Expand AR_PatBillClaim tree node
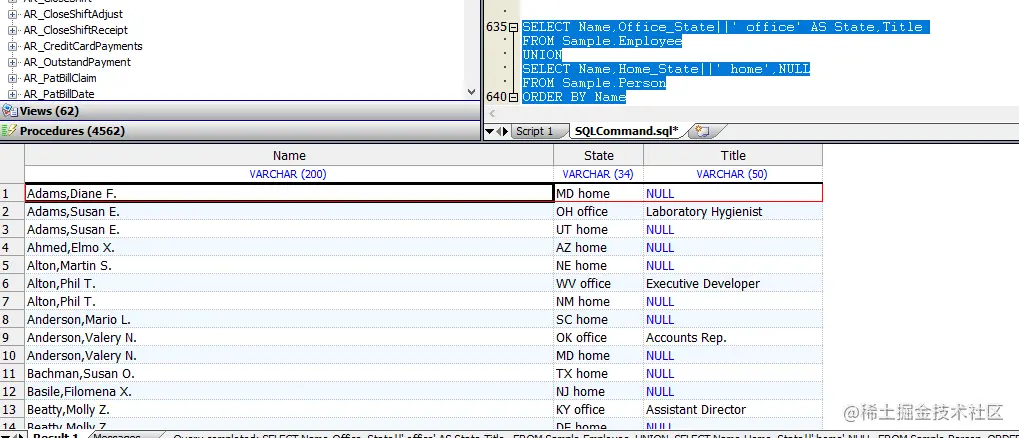1019x438 pixels. point(12,78)
